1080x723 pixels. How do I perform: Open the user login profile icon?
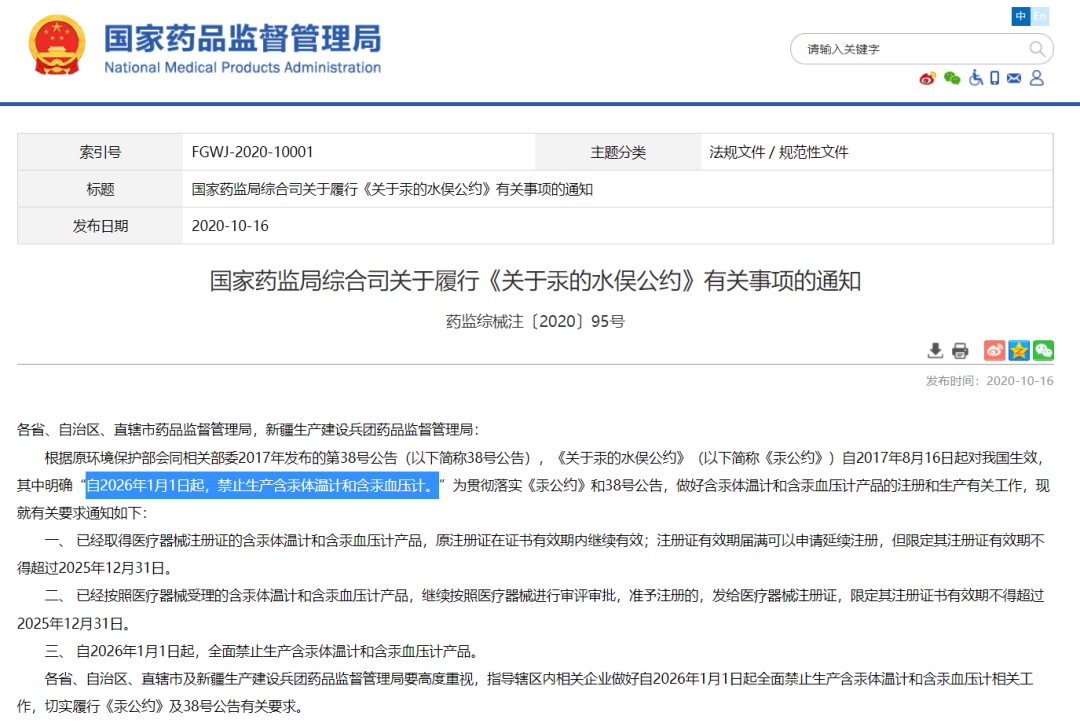tap(1037, 78)
